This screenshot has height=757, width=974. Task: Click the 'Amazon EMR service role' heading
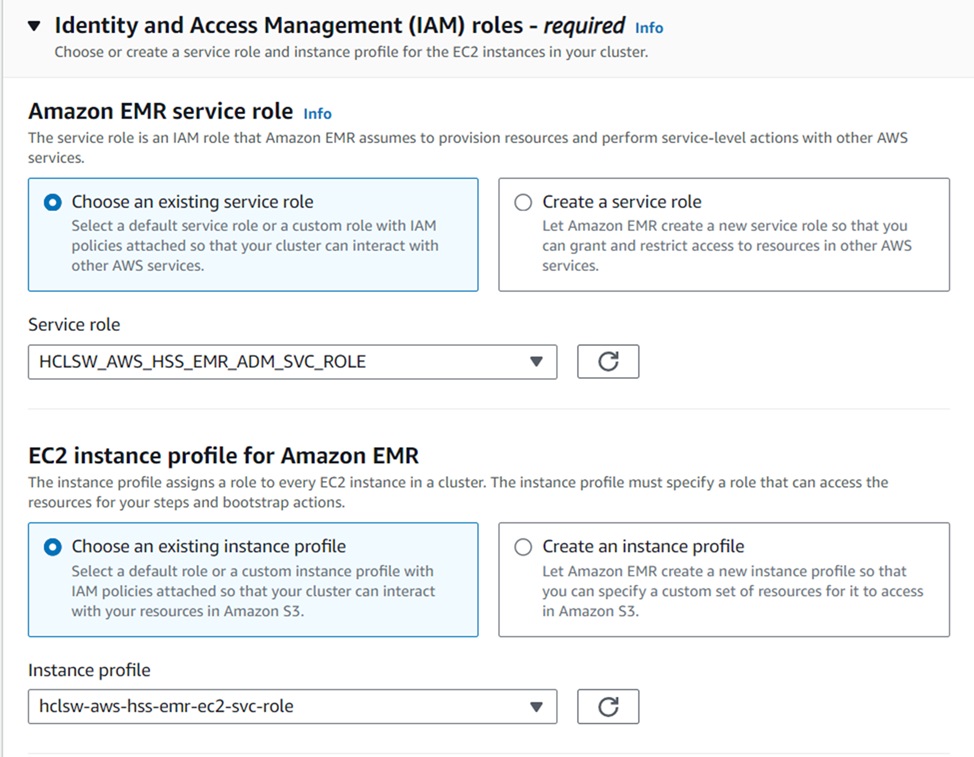[x=161, y=111]
